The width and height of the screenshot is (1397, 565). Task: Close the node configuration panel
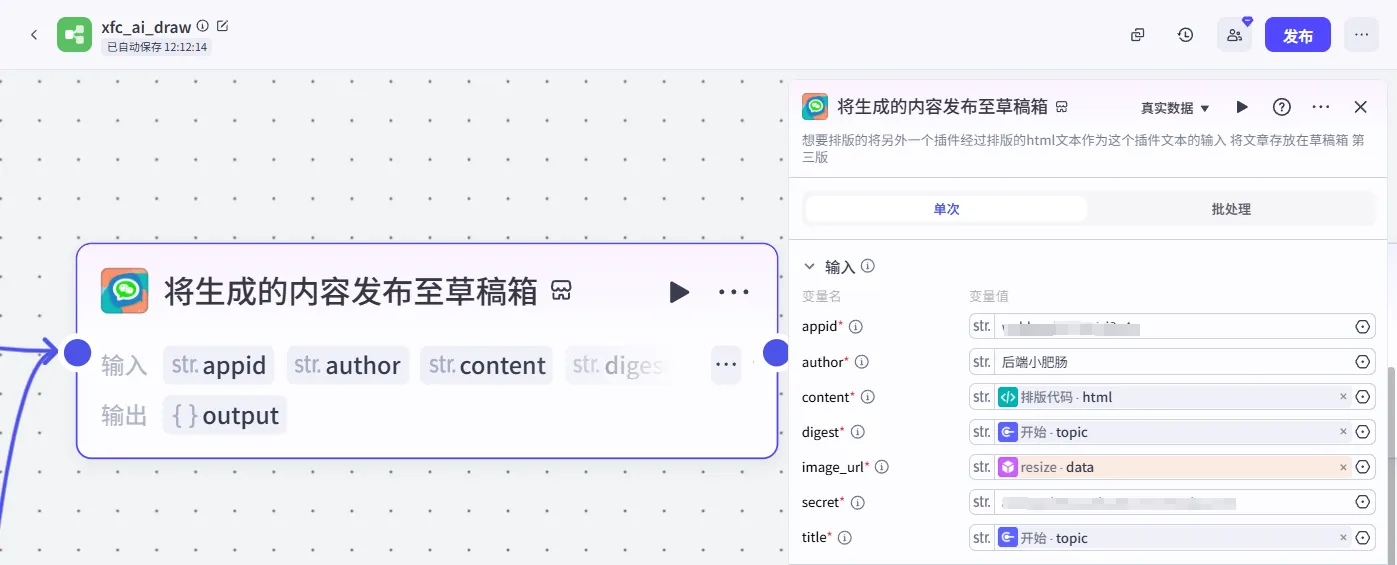(x=1360, y=107)
